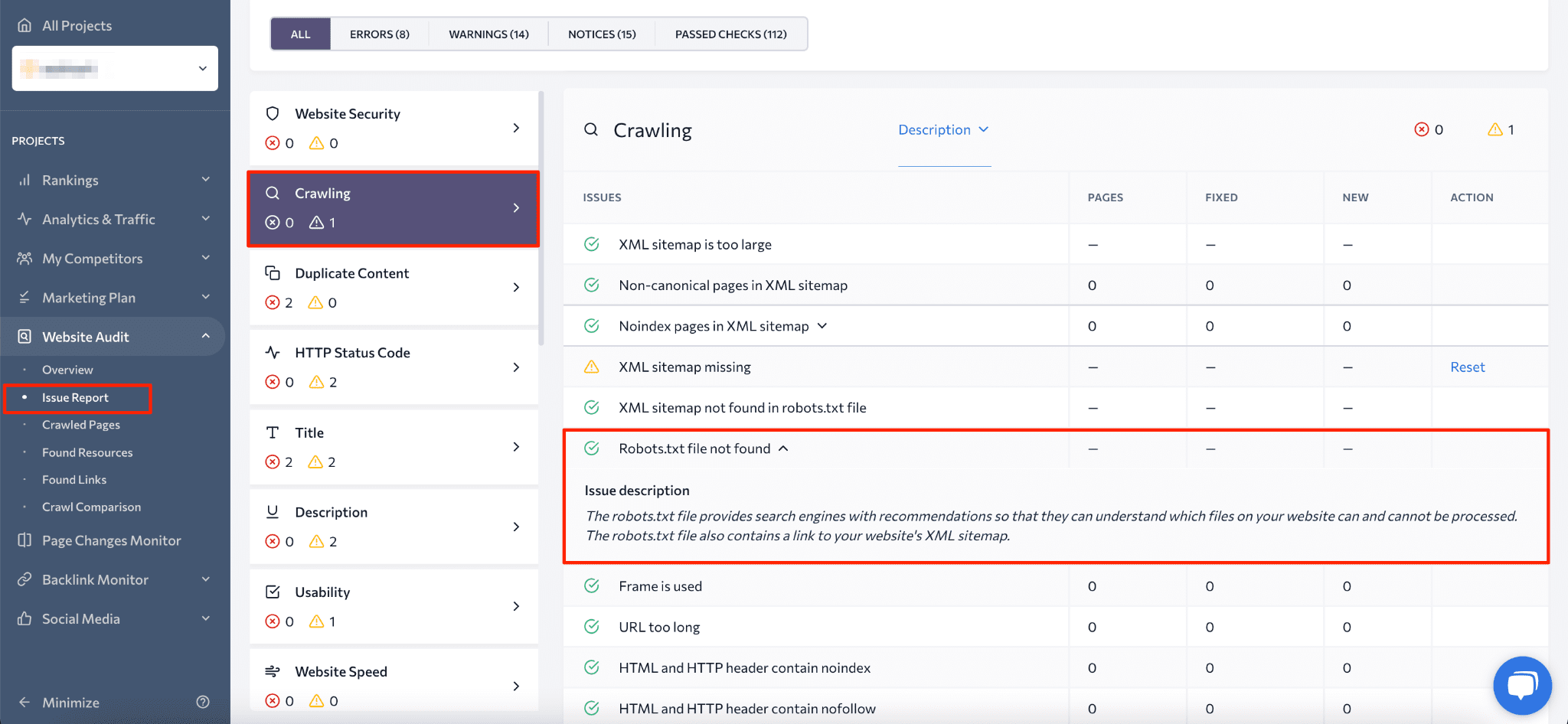Open the Description sort dropdown
This screenshot has height=724, width=1568.
(943, 129)
